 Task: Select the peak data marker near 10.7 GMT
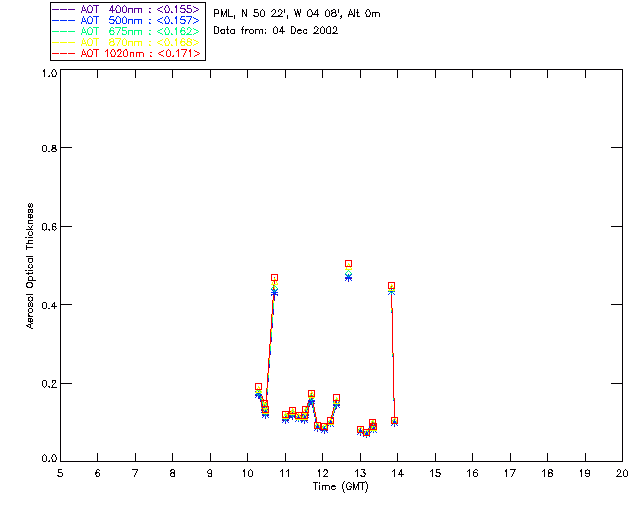pyautogui.click(x=274, y=278)
